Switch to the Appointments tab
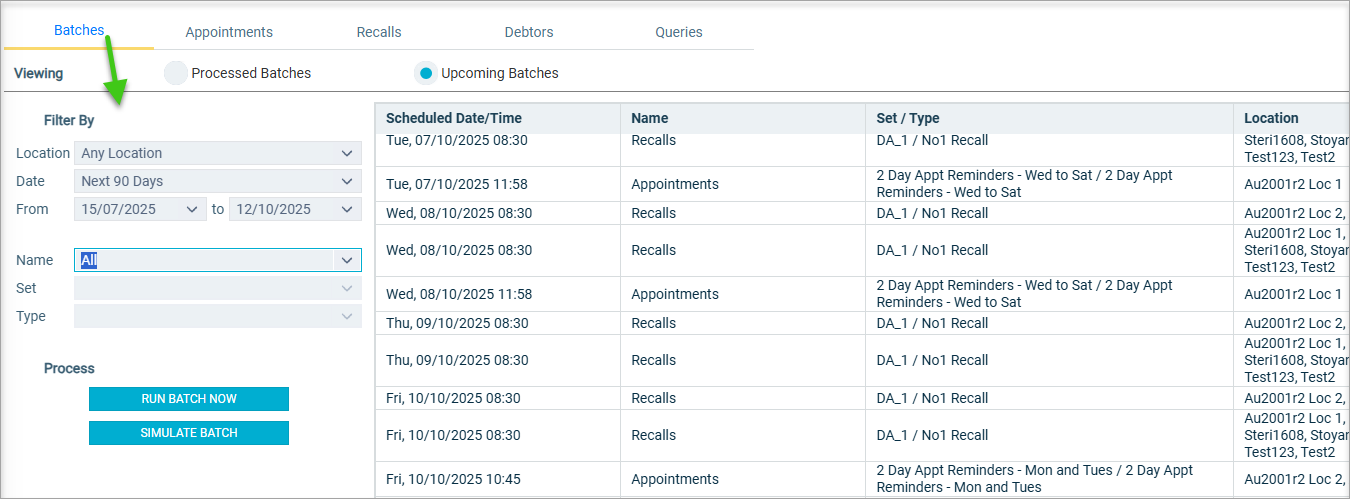The height and width of the screenshot is (499, 1350). tap(229, 32)
